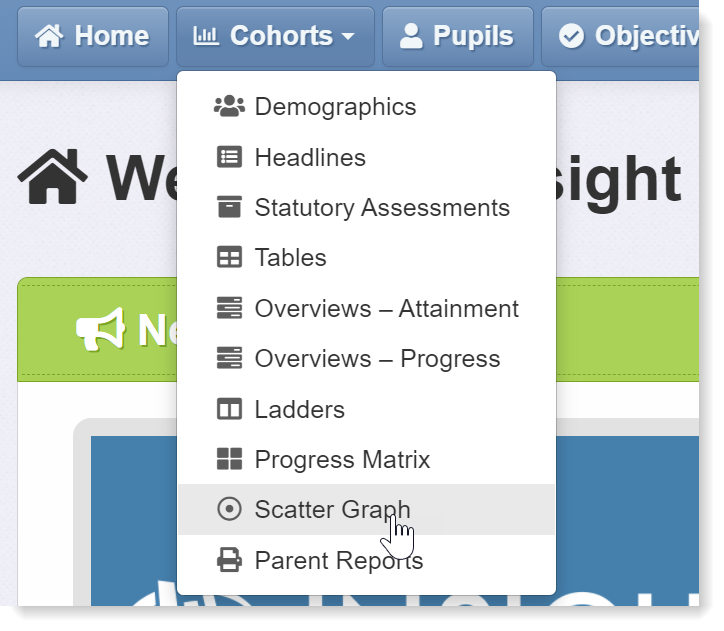Click the Overviews – Attainment stacked rows icon

coord(229,308)
